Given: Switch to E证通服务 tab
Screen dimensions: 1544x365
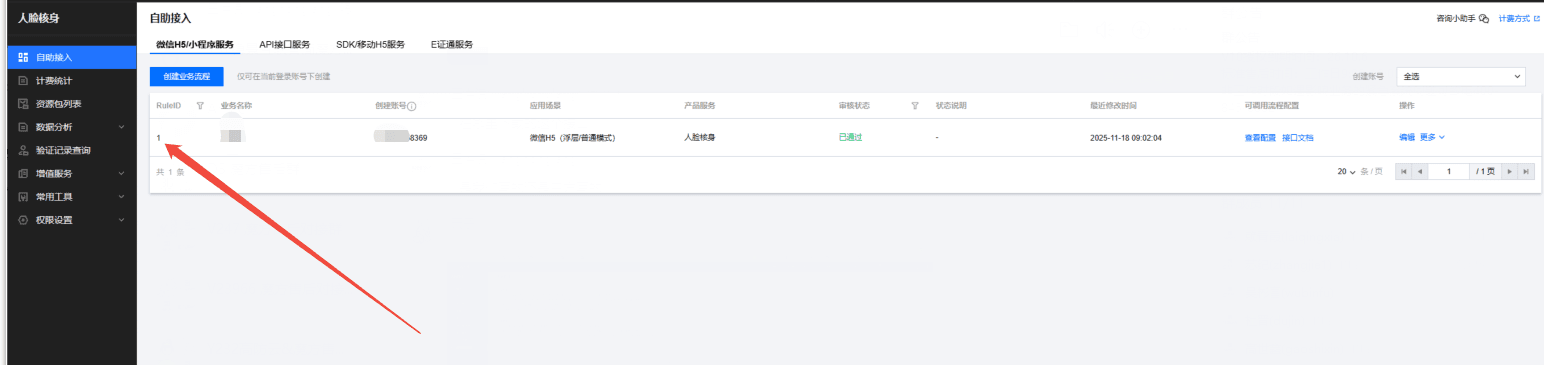Looking at the screenshot, I should tap(452, 45).
